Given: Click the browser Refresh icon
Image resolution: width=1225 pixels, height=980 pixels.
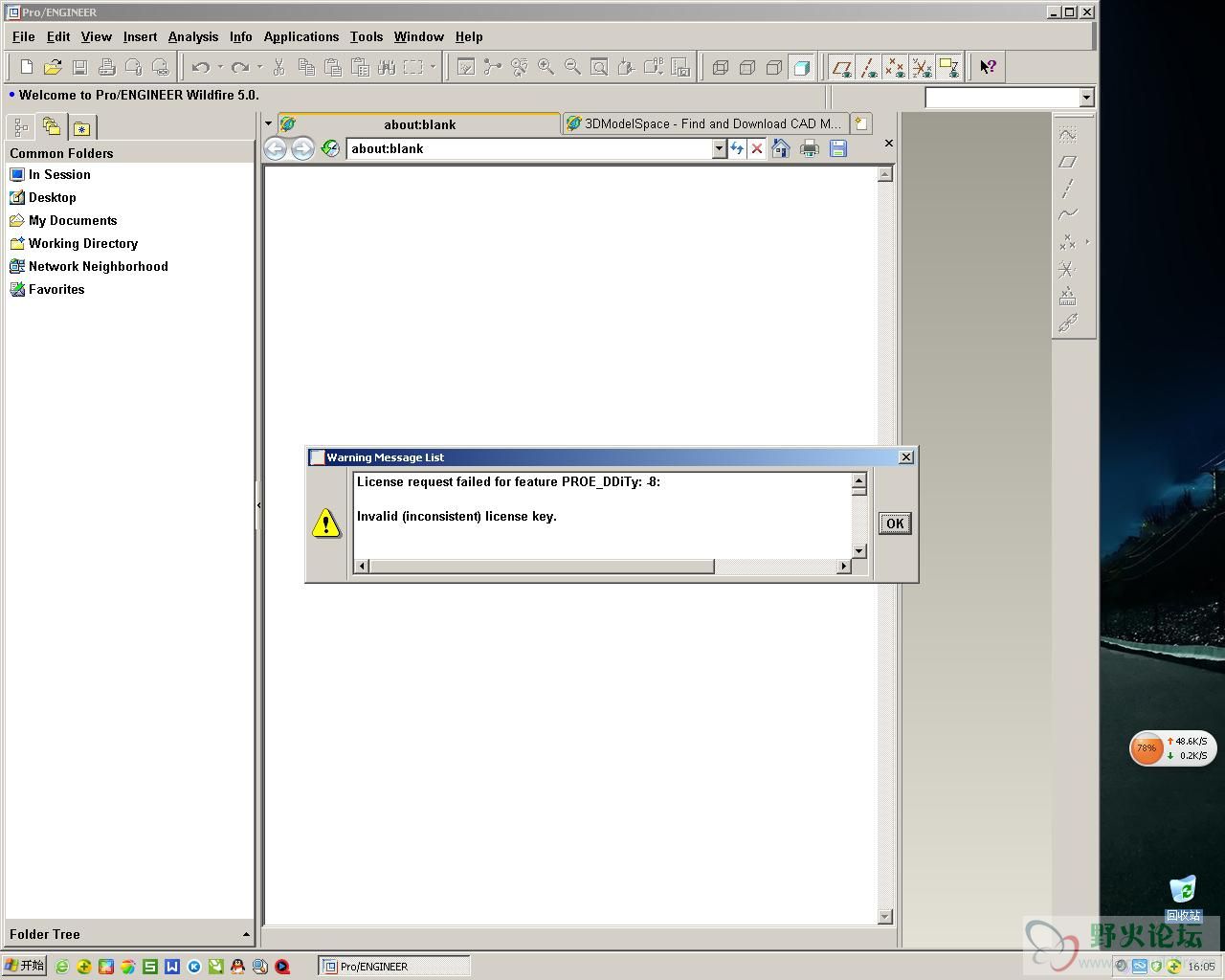Looking at the screenshot, I should click(737, 148).
